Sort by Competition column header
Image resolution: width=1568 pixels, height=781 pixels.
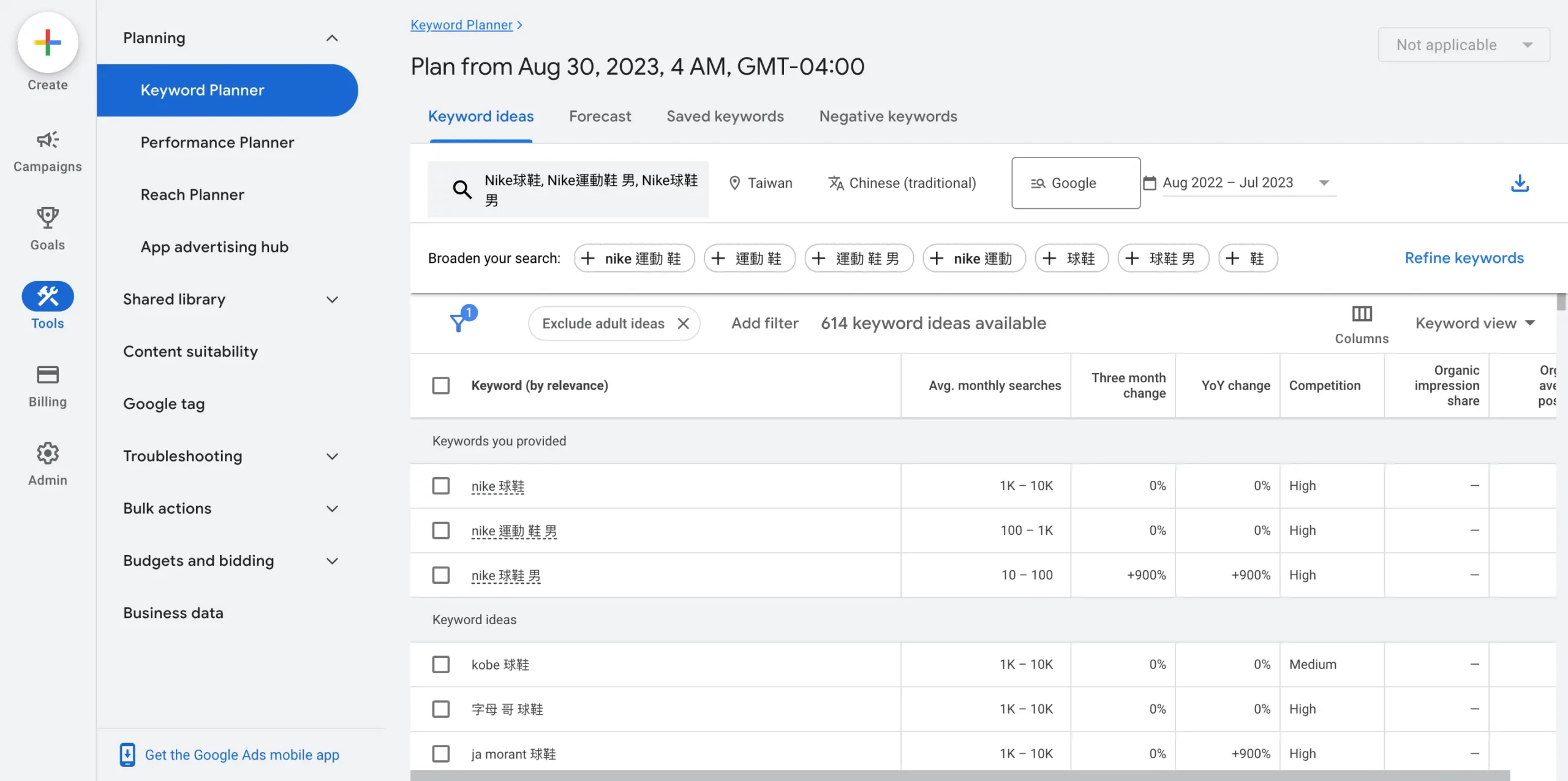tap(1325, 386)
